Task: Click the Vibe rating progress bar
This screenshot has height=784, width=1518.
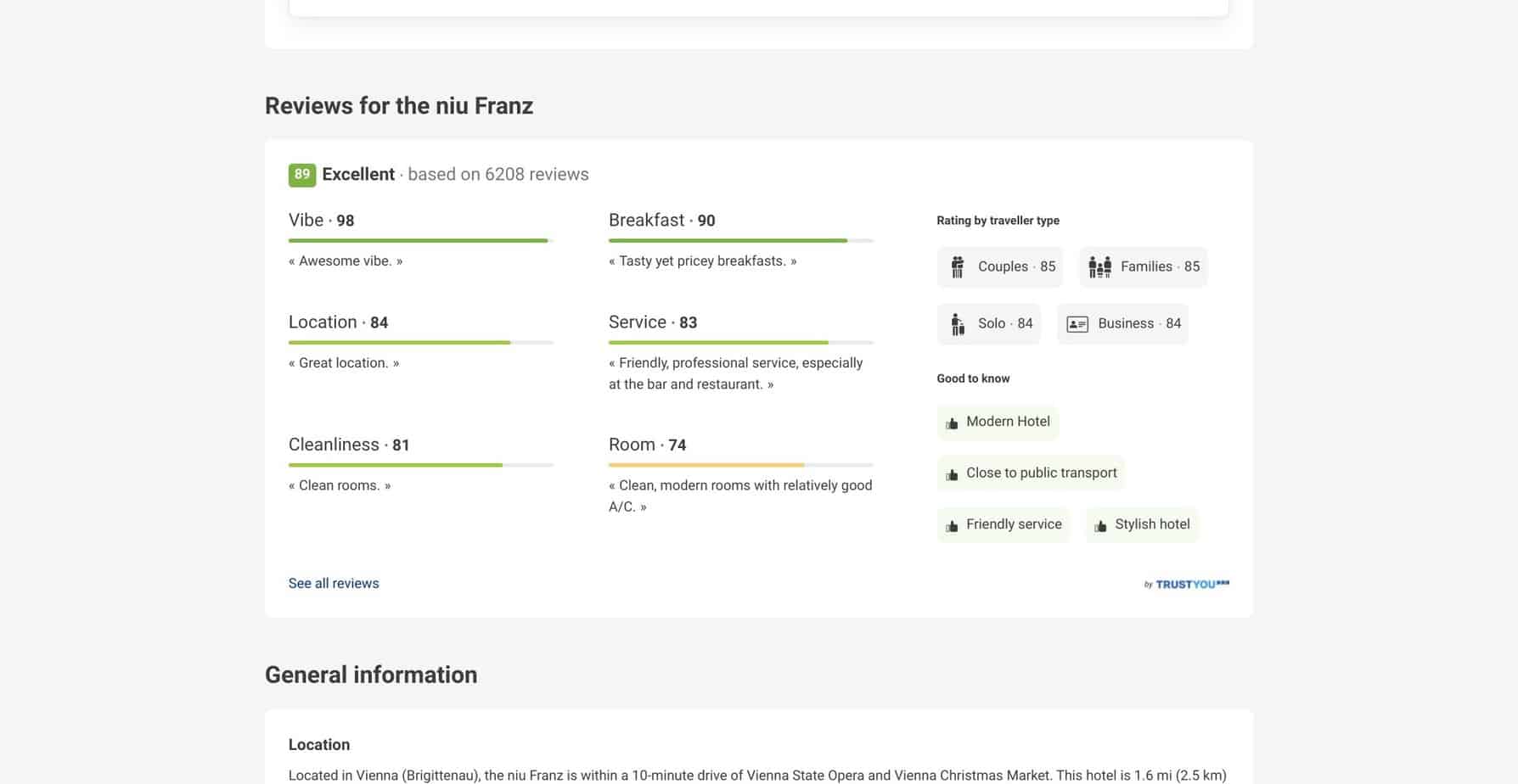Action: (x=421, y=241)
